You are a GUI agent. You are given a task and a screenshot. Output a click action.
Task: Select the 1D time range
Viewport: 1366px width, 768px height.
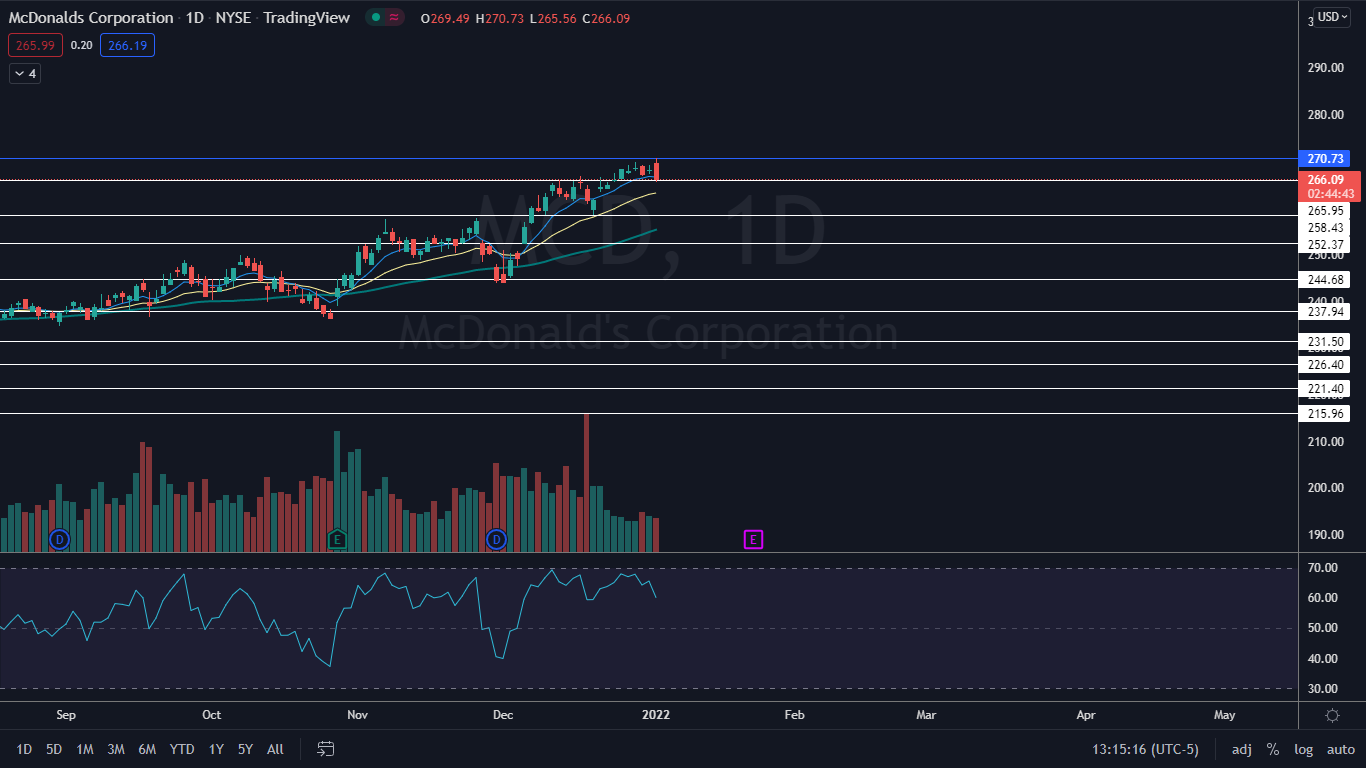click(x=24, y=749)
